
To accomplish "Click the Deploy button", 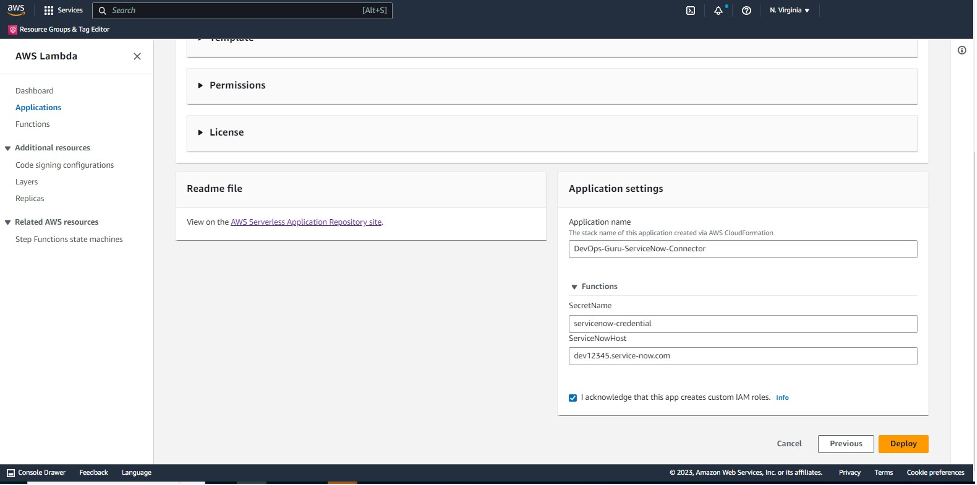I will click(903, 444).
